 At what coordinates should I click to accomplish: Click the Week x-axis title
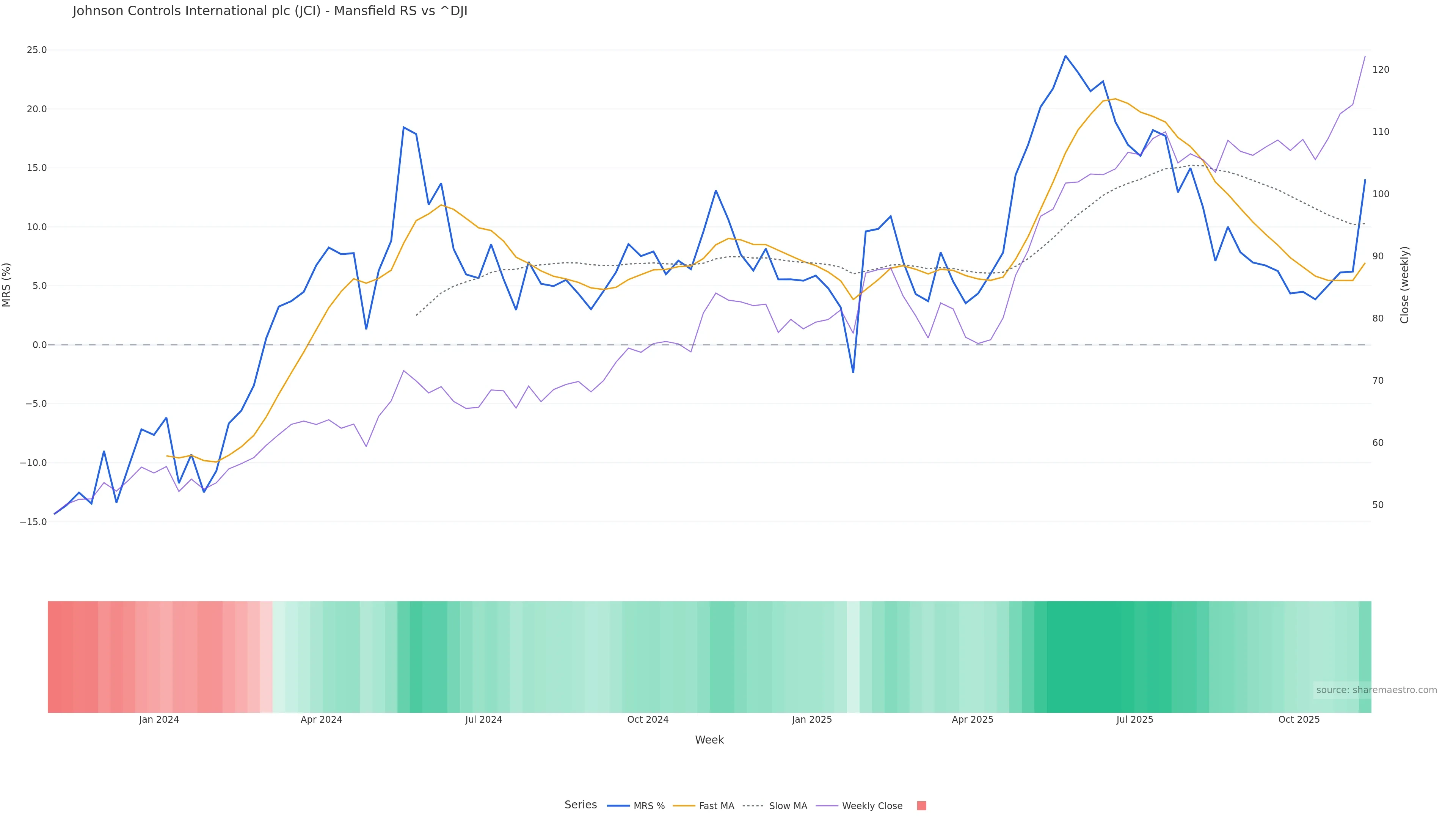(709, 741)
